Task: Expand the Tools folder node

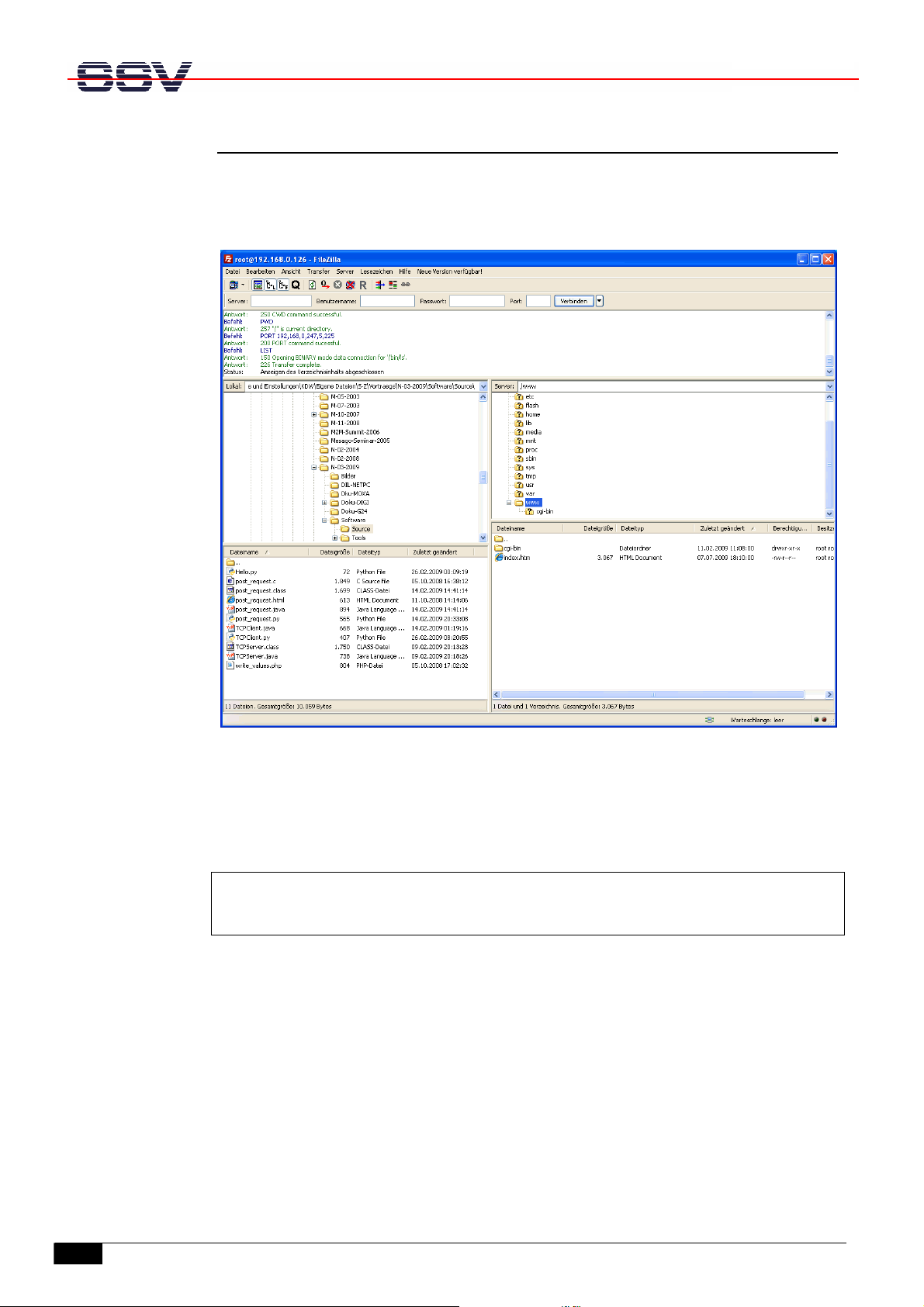Action: tap(335, 538)
